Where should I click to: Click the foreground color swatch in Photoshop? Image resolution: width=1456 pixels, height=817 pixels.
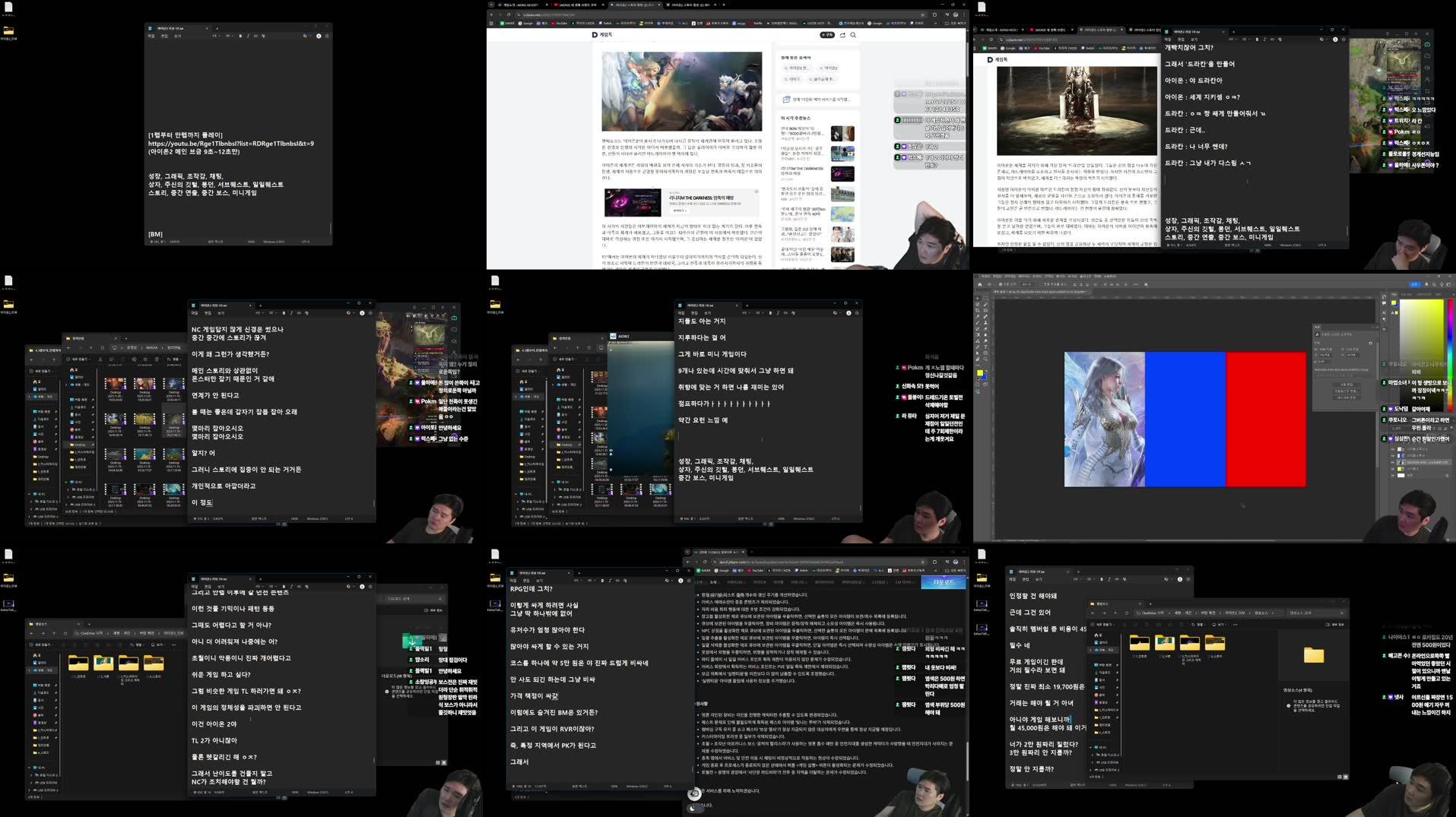980,373
